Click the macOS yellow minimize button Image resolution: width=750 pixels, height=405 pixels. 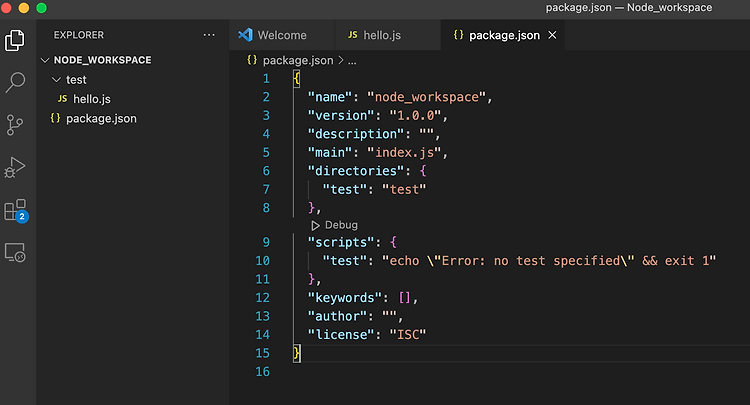click(24, 8)
